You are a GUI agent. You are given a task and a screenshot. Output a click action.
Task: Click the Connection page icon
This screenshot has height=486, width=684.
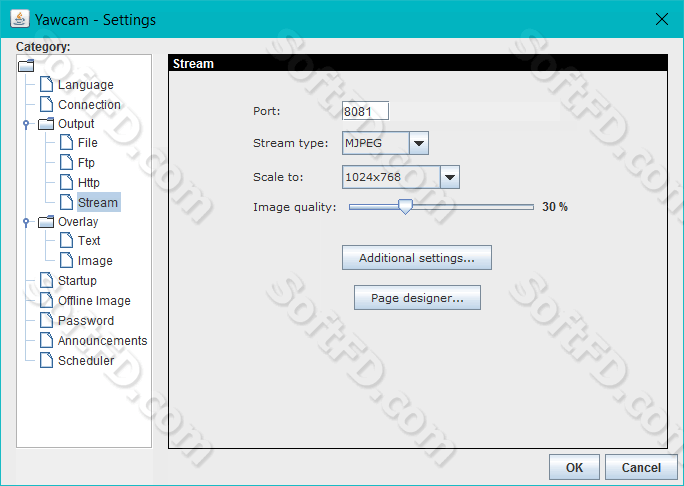(46, 104)
